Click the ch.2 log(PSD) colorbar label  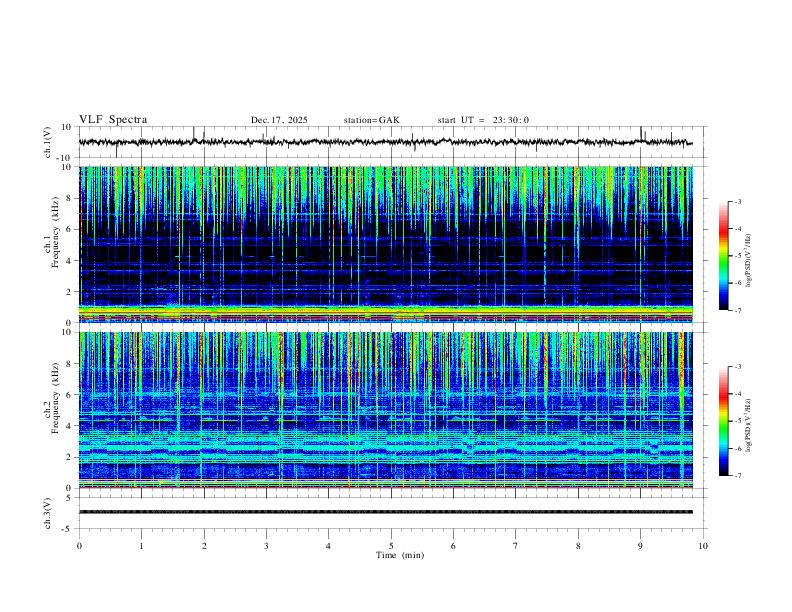(749, 425)
